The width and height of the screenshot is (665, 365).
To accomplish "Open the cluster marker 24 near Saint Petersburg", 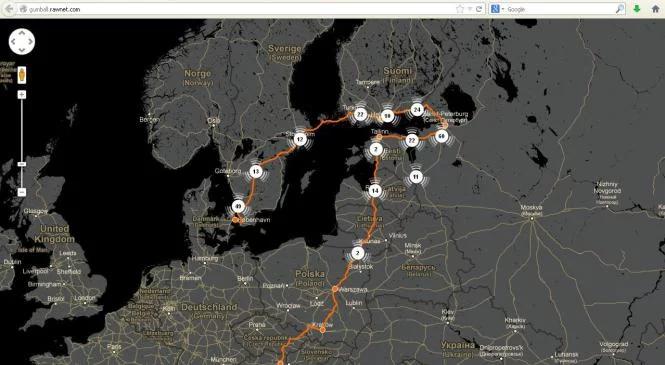I will (x=417, y=110).
